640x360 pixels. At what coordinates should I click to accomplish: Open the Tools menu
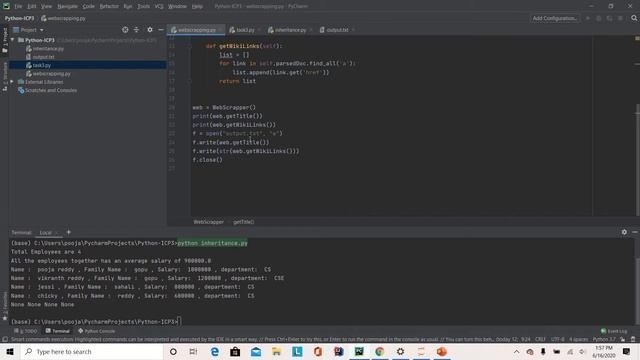[x=143, y=7]
